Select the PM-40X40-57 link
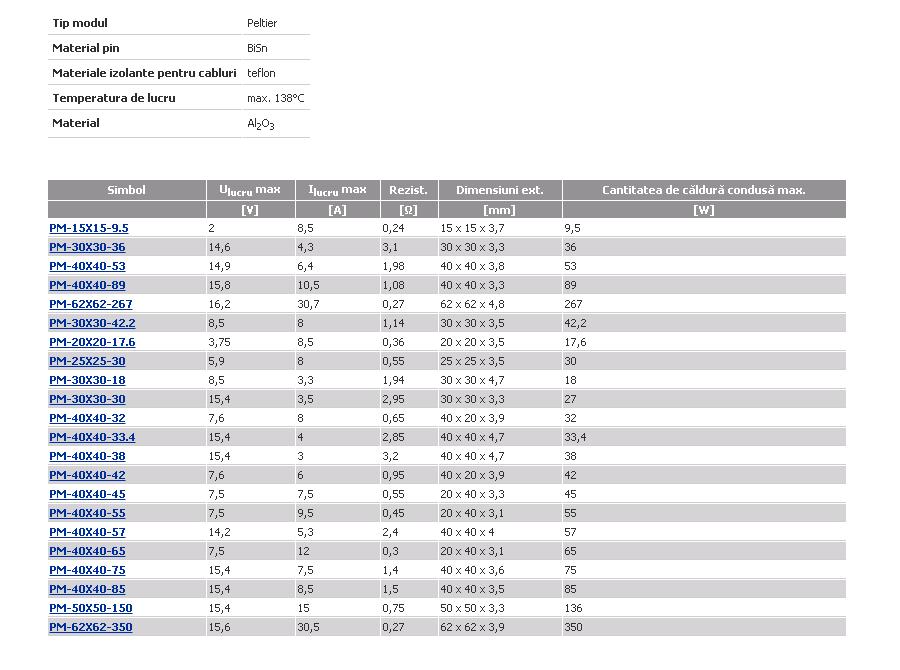 coord(87,532)
